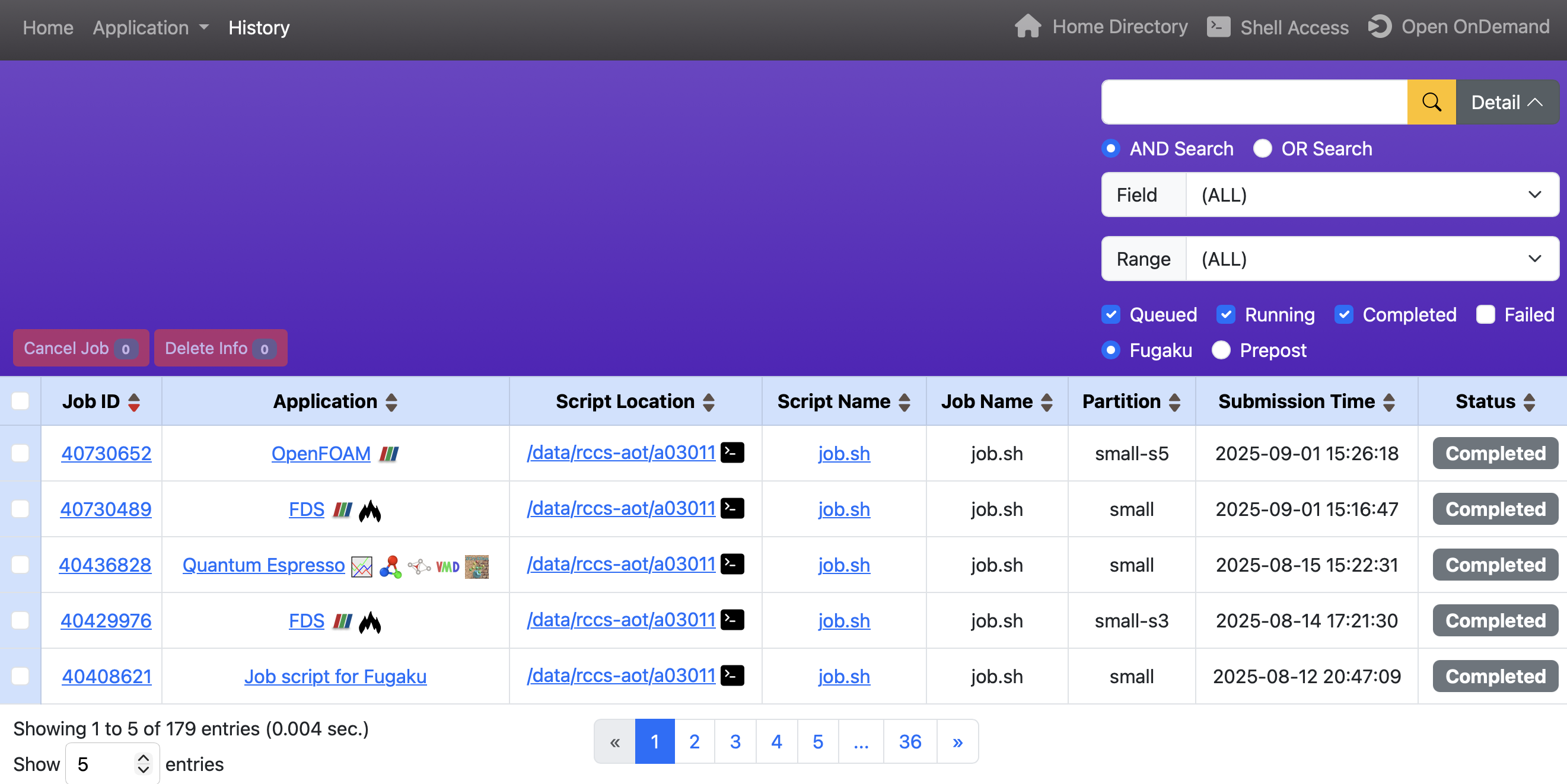Open terminal icon next to job 40730652 script location
The height and width of the screenshot is (784, 1567).
click(734, 452)
